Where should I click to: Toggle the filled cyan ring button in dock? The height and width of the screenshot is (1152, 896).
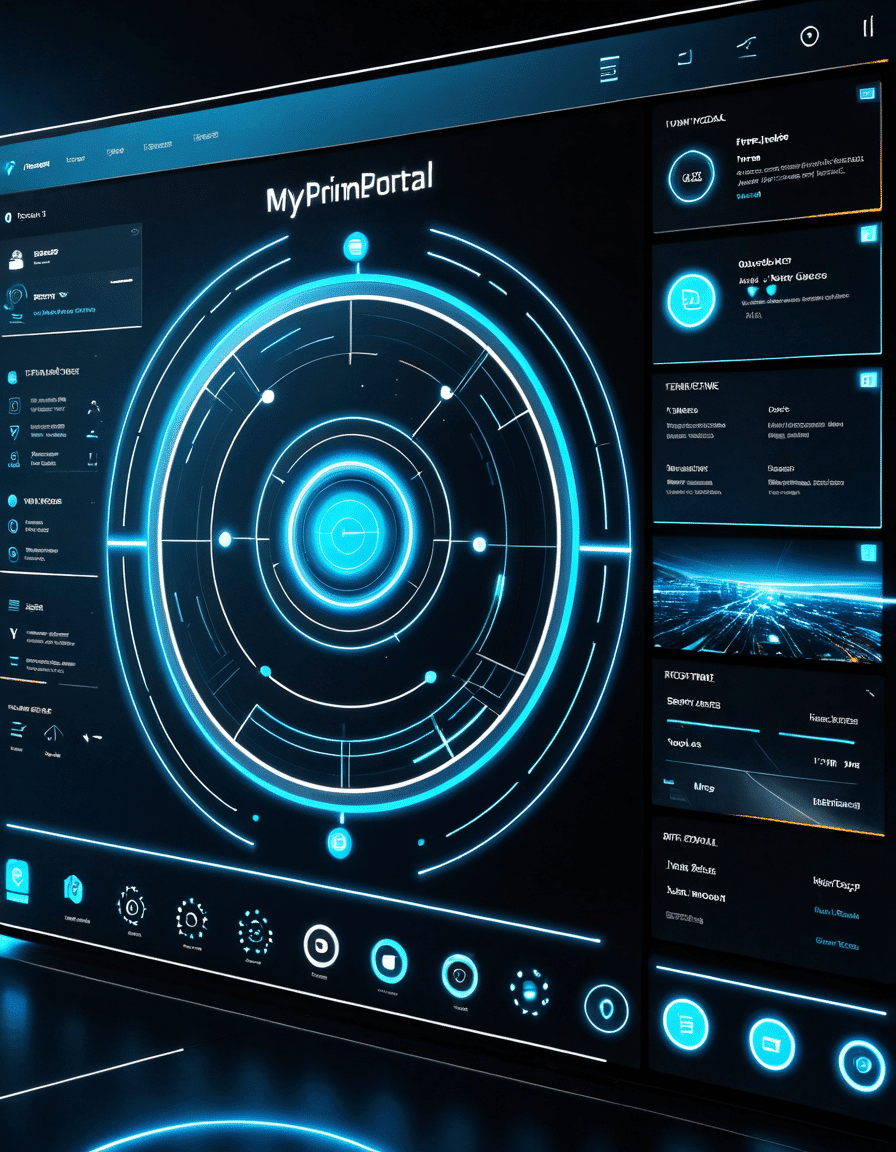click(x=389, y=960)
